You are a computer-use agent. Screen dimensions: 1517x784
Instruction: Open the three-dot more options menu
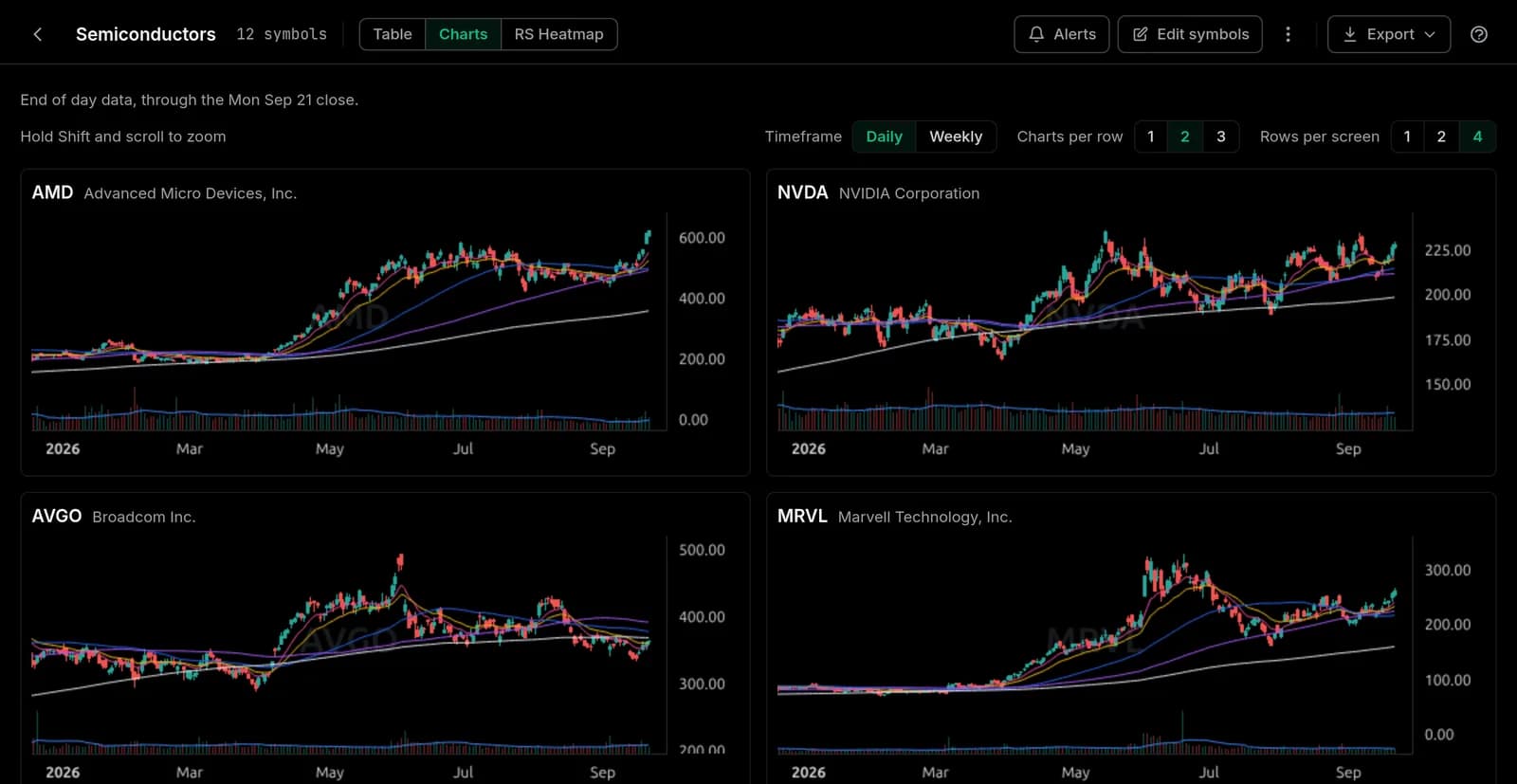(x=1288, y=34)
